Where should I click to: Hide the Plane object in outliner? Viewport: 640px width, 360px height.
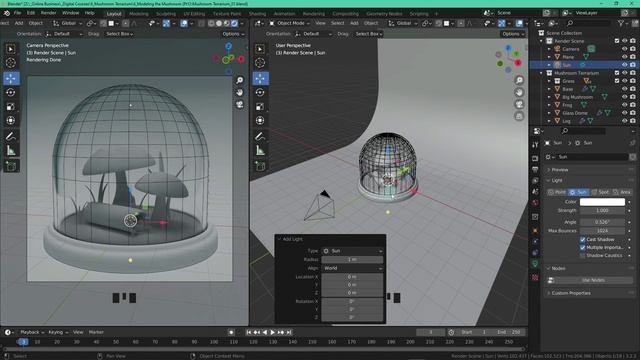[624, 57]
